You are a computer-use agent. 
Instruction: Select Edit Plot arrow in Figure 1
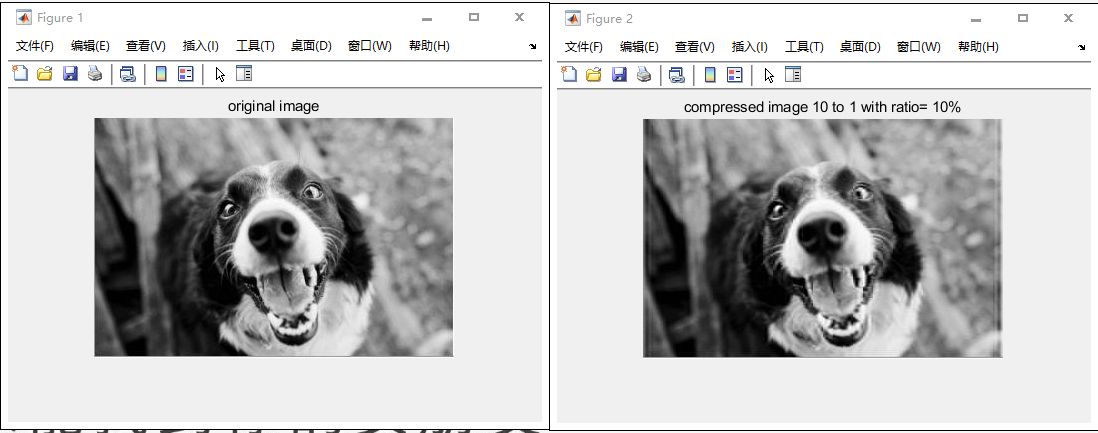tap(220, 74)
